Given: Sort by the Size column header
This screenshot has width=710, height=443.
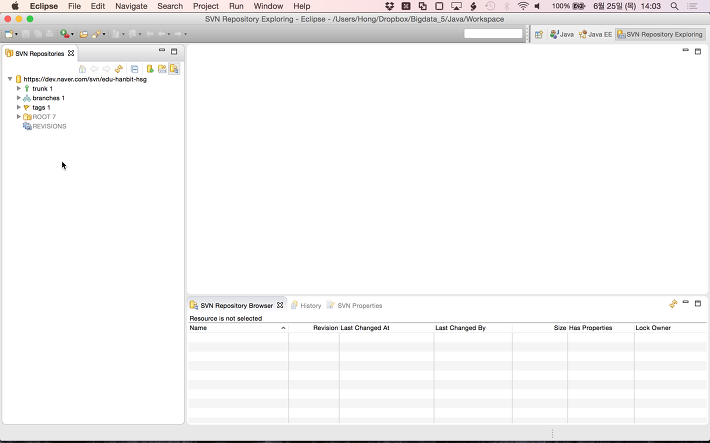Looking at the screenshot, I should (540, 328).
